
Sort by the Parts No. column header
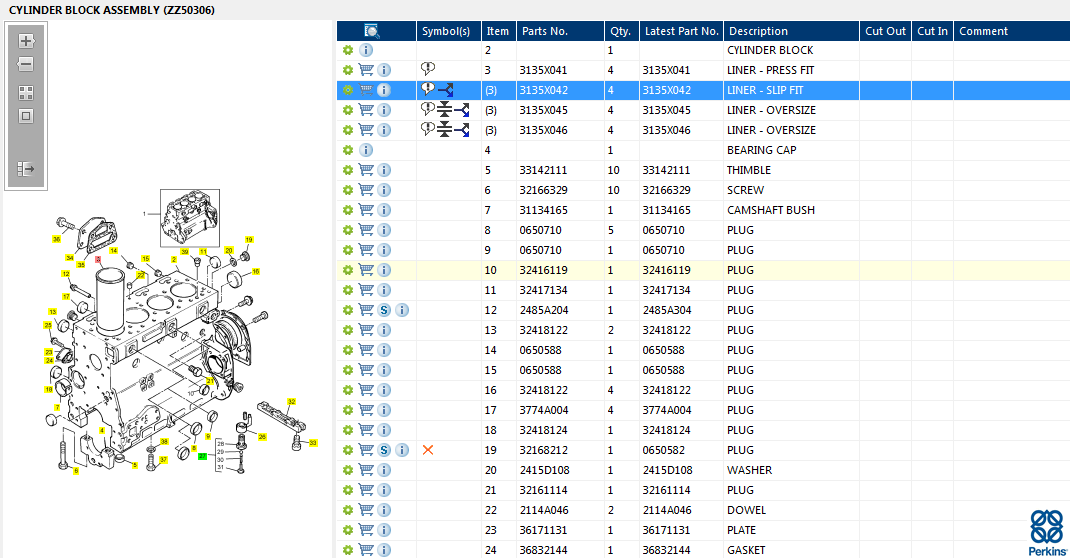click(x=544, y=31)
